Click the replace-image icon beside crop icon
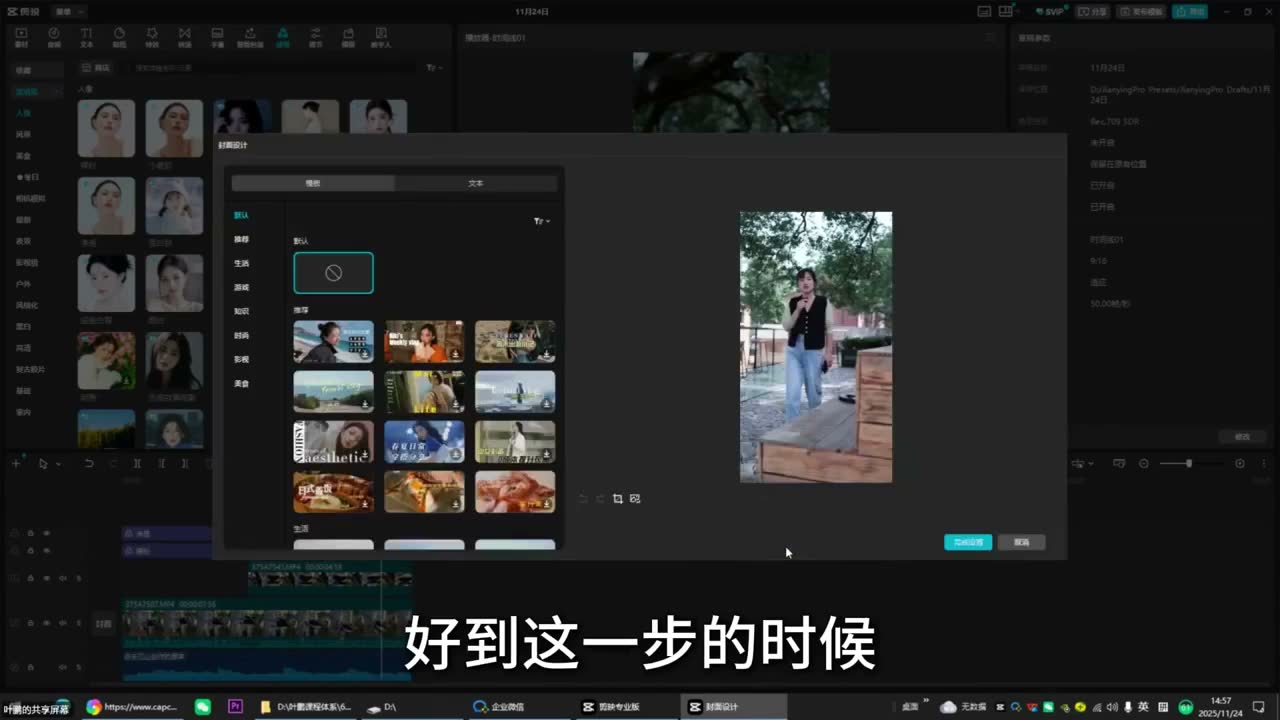The image size is (1280, 720). [634, 498]
